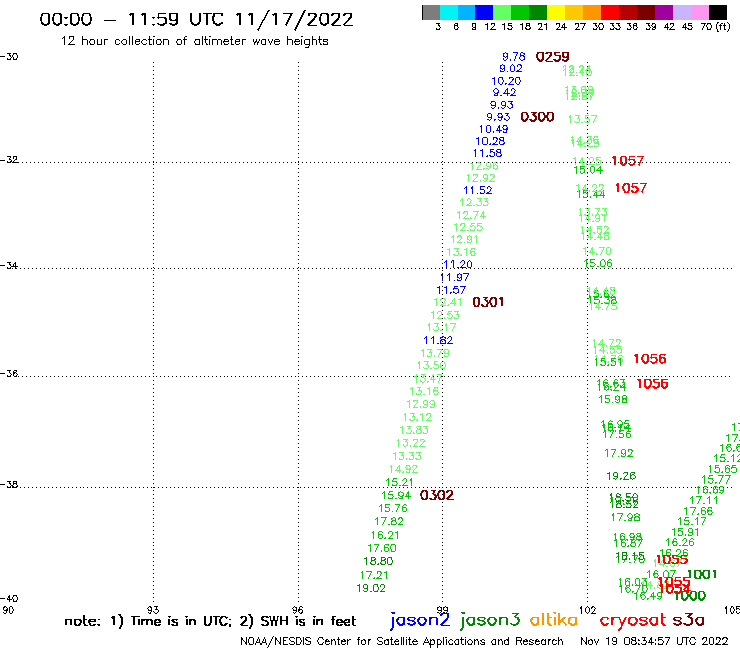Click the cyan swatch in the wave-height legend

point(449,12)
